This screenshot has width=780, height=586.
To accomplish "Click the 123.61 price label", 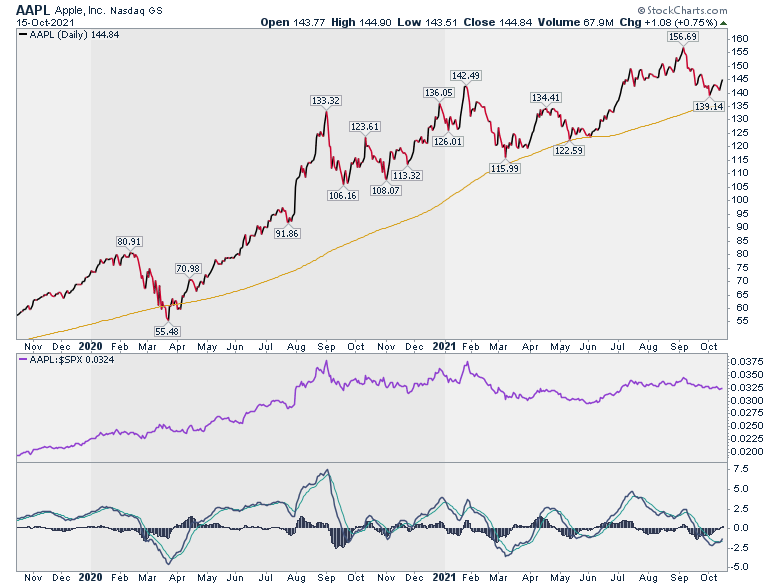I will tap(365, 126).
